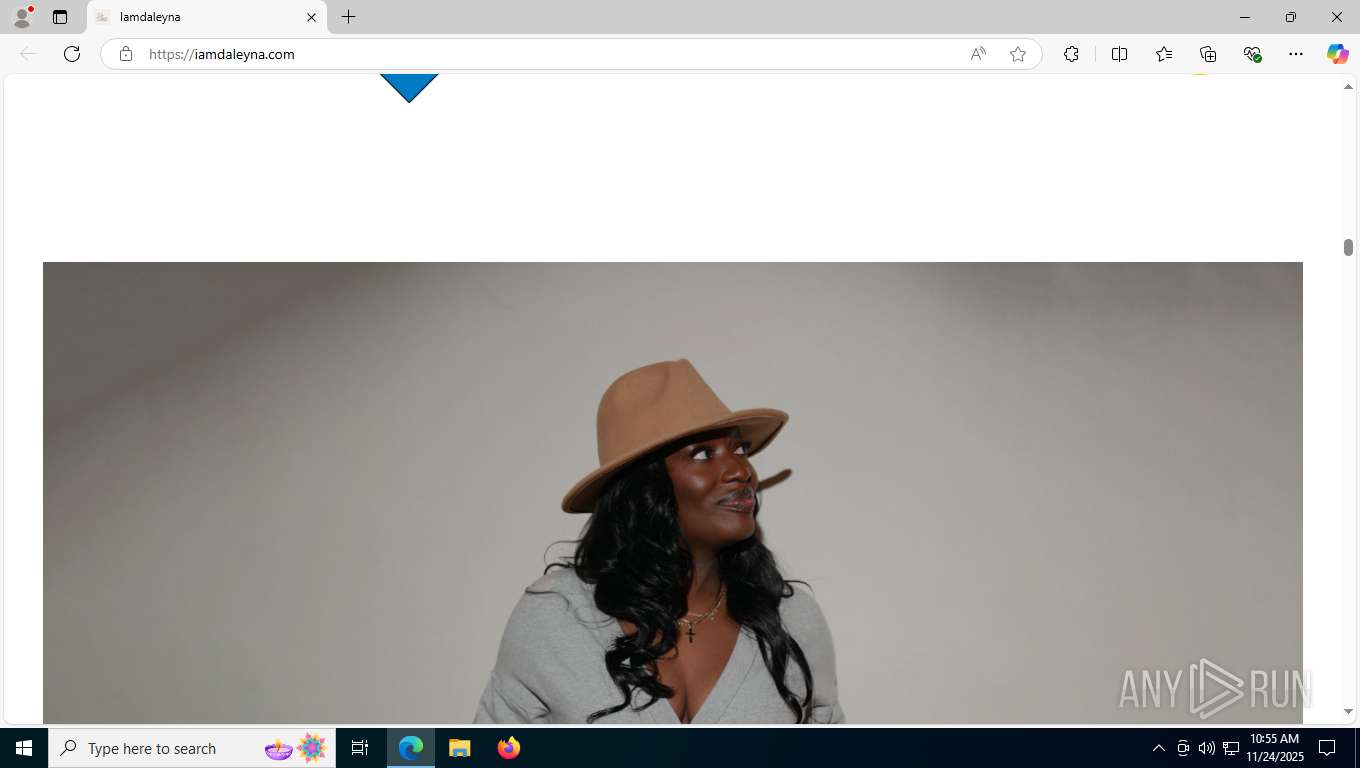Show hidden system tray icons
This screenshot has height=768, width=1360.
pyautogui.click(x=1159, y=748)
